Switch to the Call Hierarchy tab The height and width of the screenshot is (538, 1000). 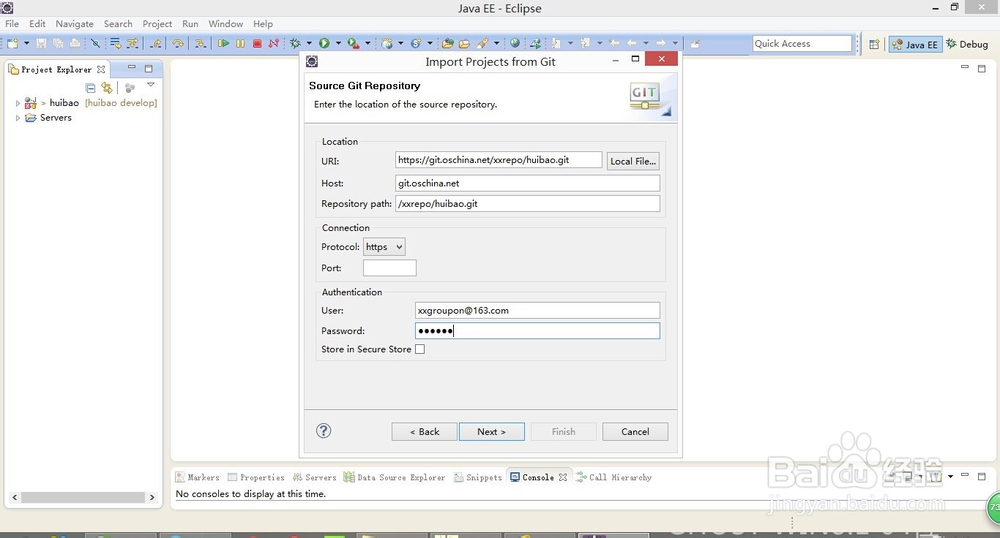point(614,477)
